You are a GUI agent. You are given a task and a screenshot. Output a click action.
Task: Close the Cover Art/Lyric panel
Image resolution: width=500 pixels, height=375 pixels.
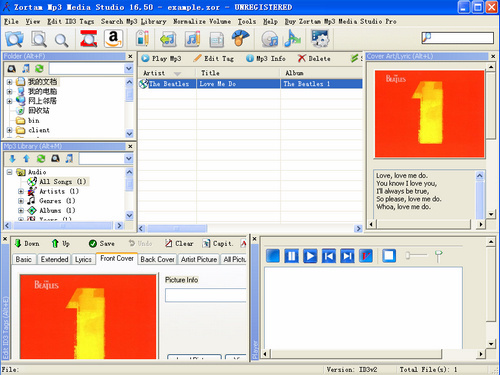(493, 56)
